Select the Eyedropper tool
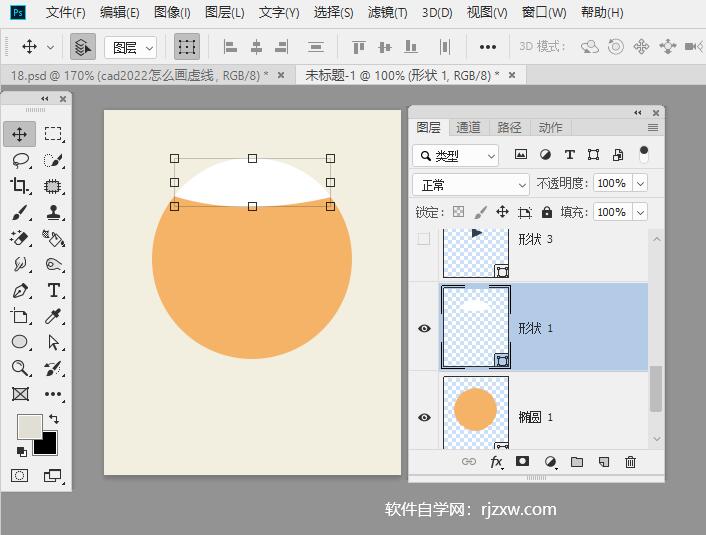Image resolution: width=706 pixels, height=535 pixels. point(53,316)
